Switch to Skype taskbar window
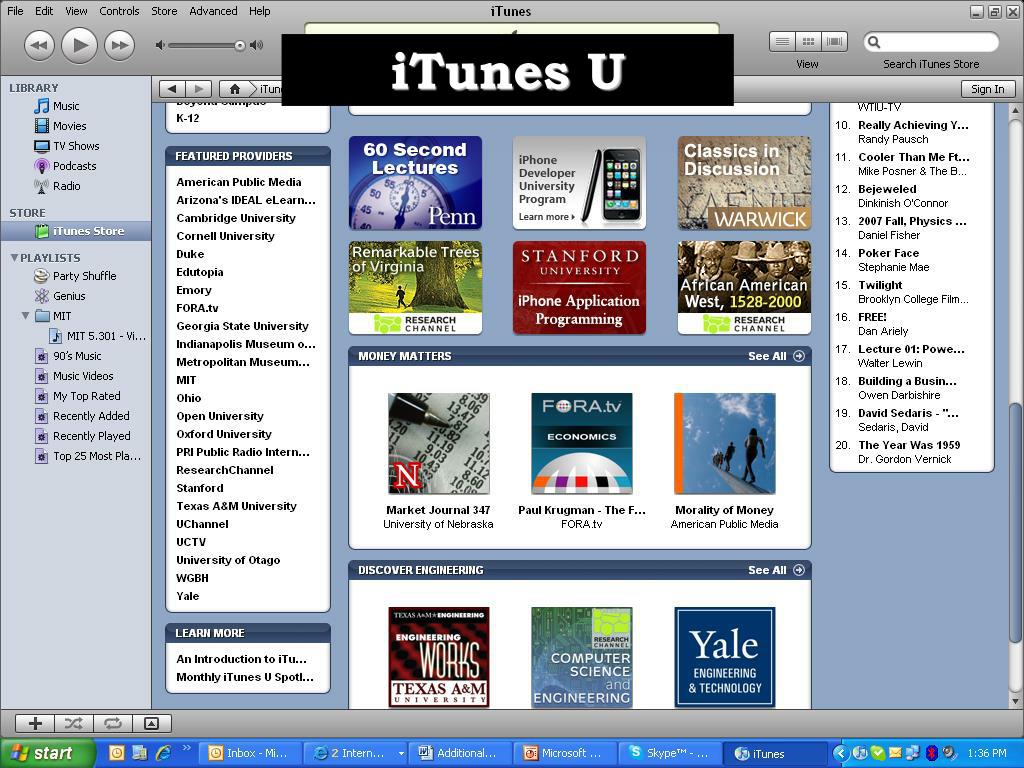 [669, 753]
